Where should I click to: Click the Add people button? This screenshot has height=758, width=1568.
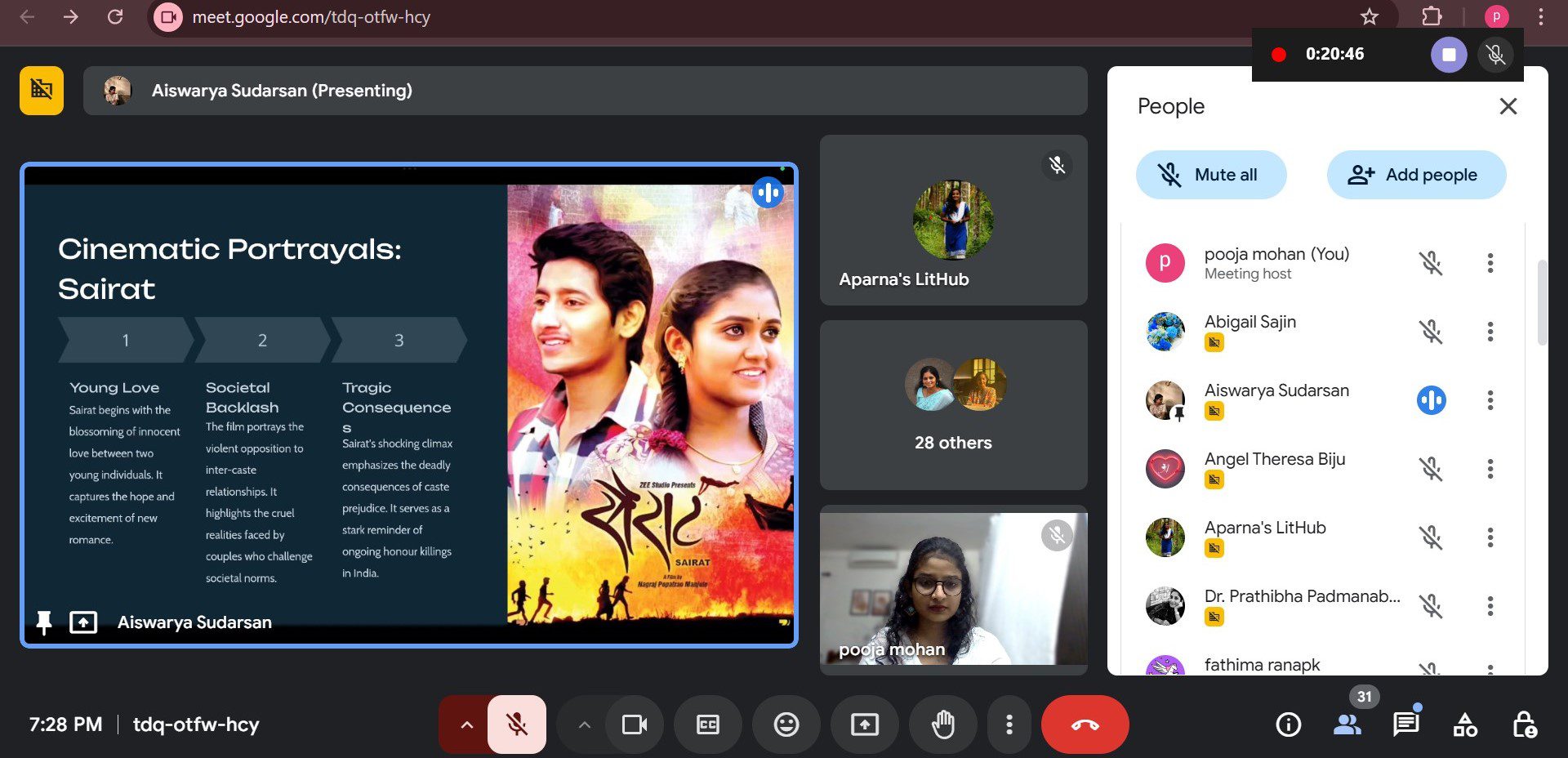click(x=1416, y=175)
